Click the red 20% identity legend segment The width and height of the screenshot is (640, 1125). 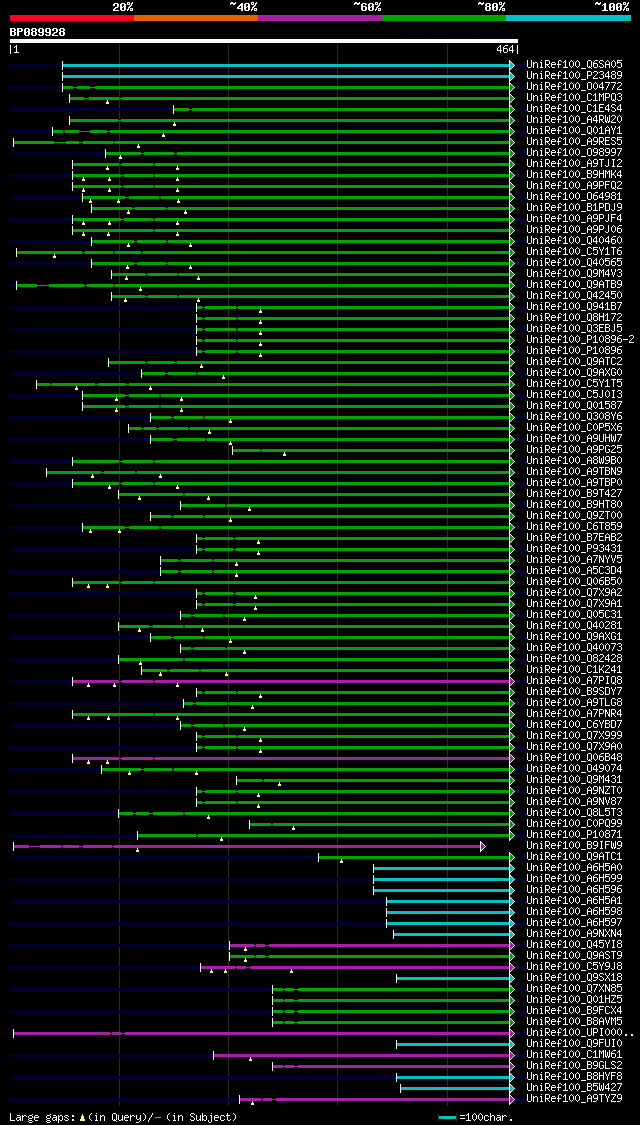pos(72,17)
